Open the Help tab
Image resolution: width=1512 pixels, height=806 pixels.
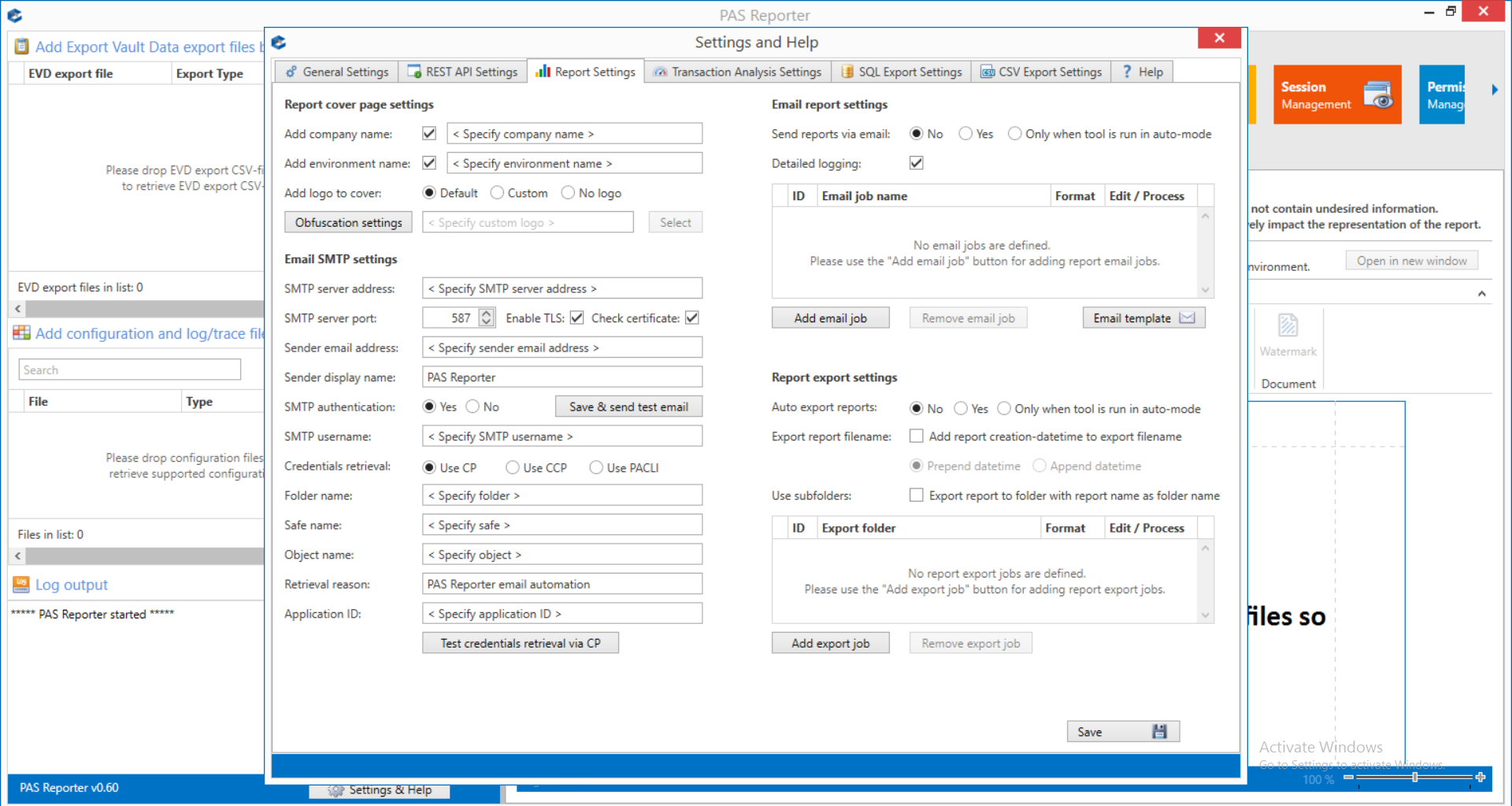(1143, 72)
